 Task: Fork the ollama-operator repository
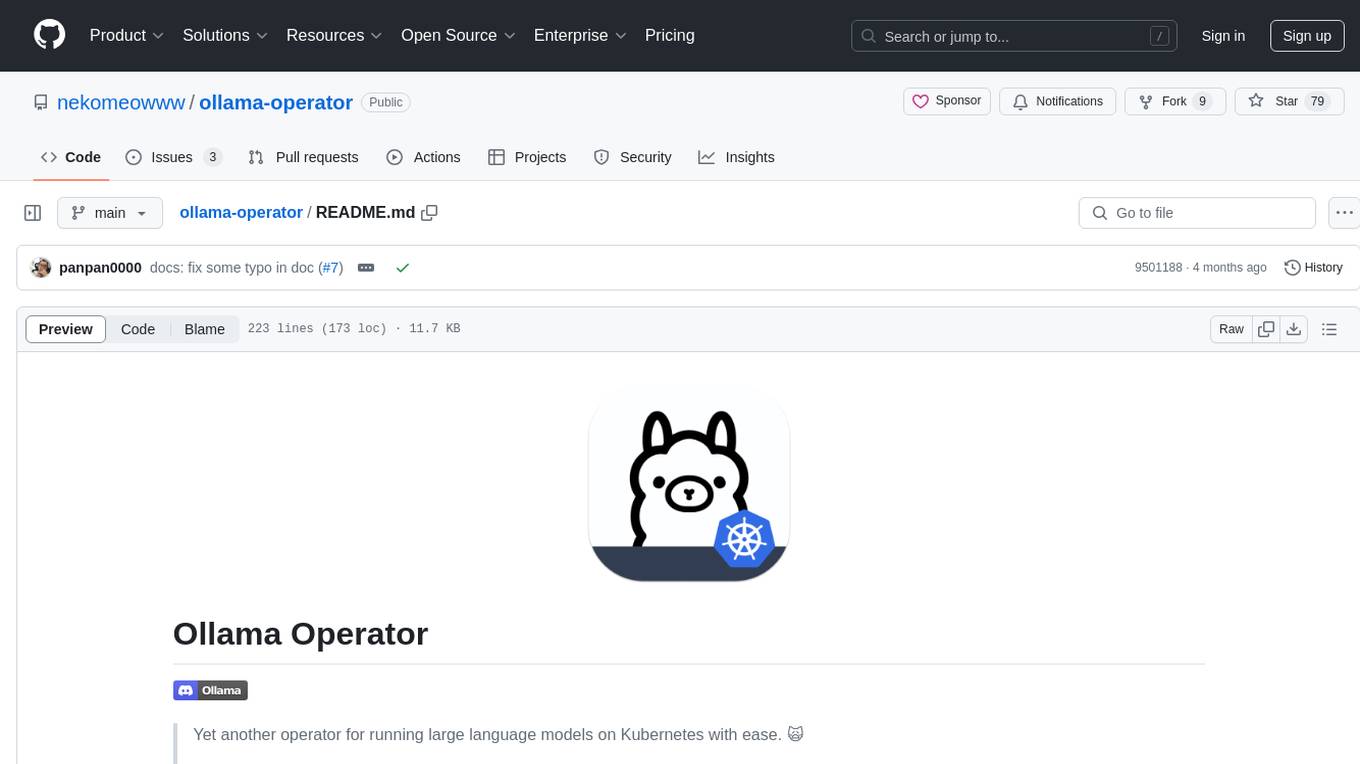(x=1175, y=101)
